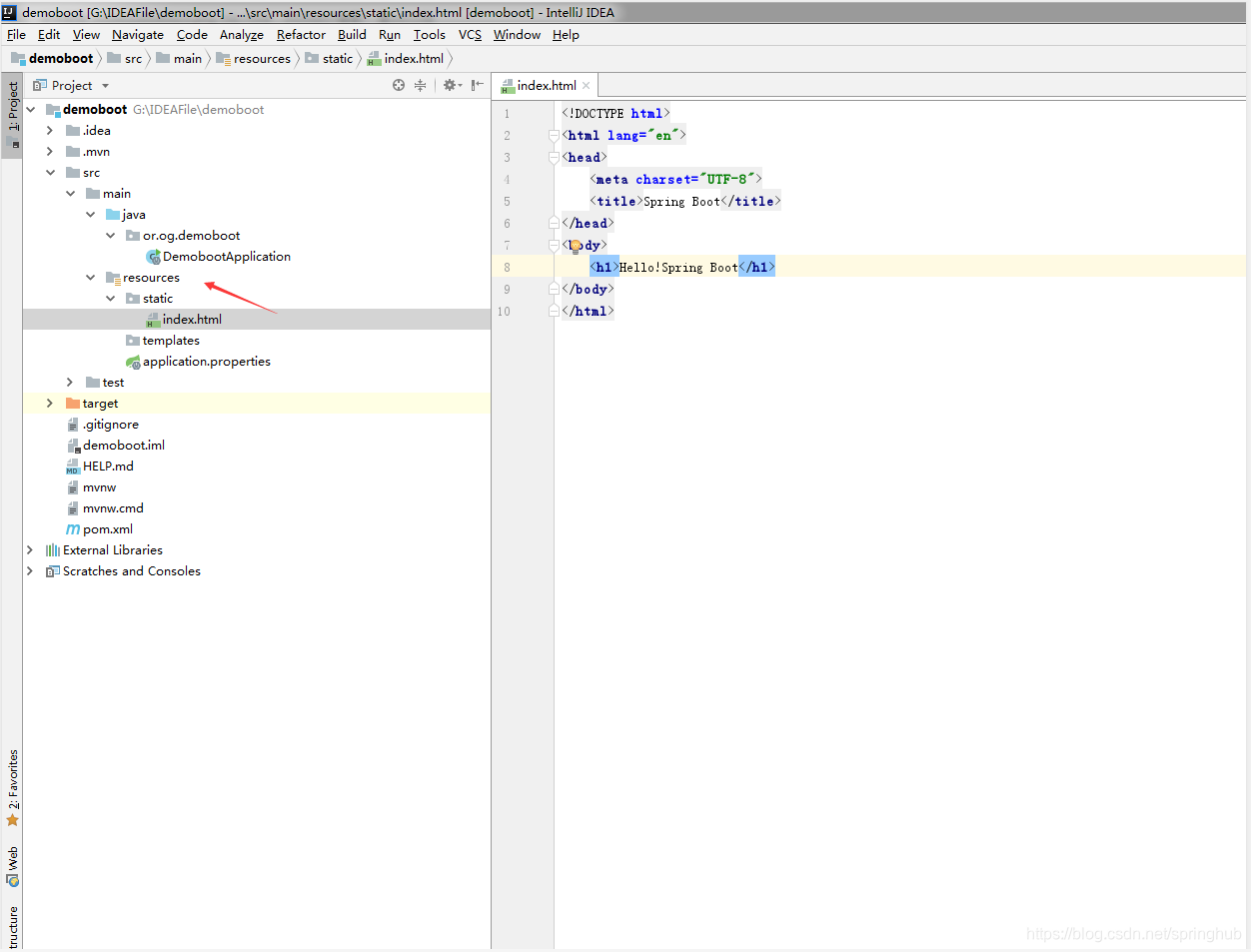This screenshot has height=952, width=1251.
Task: Open the Build menu
Action: [352, 35]
